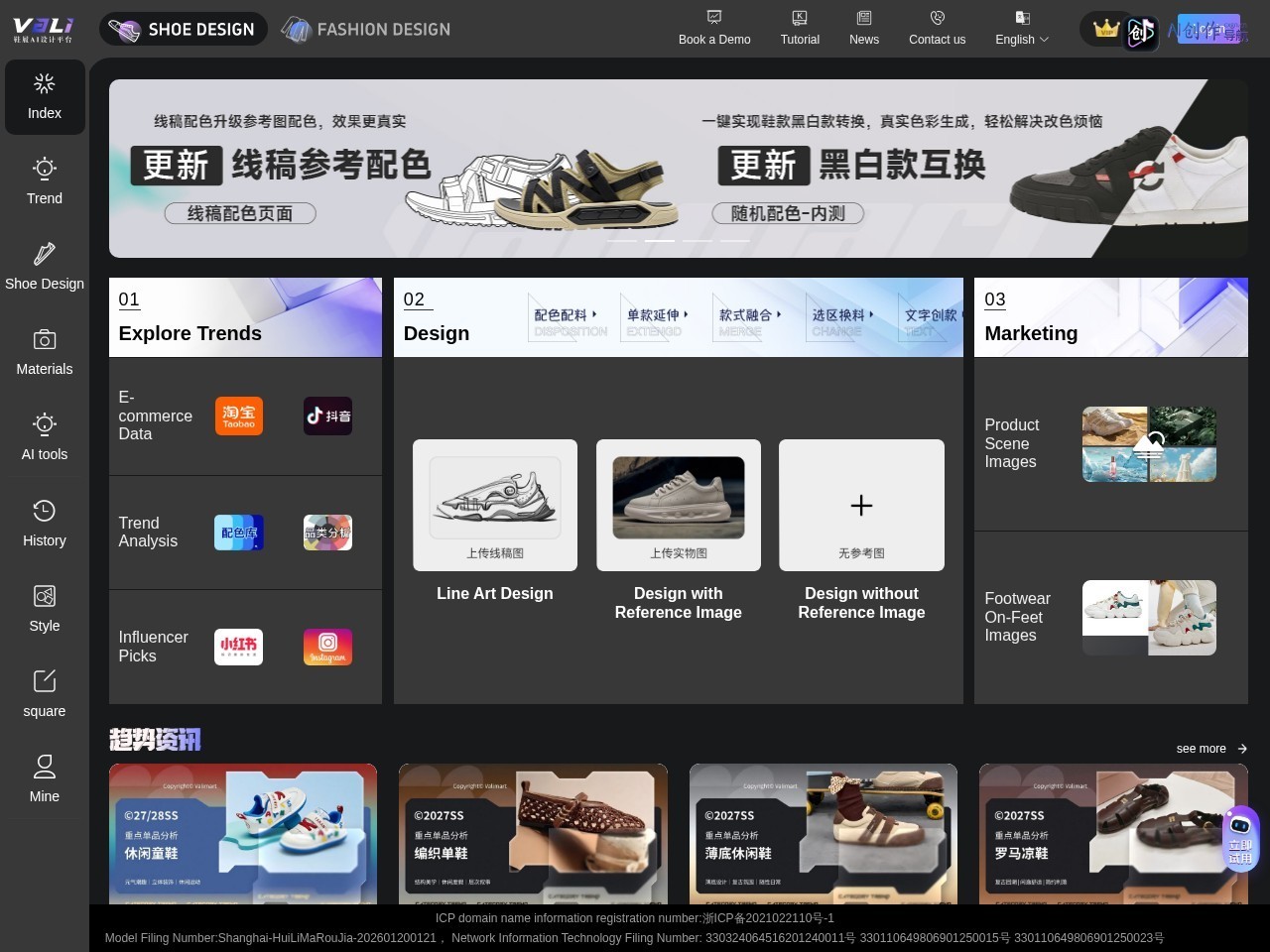Screen dimensions: 1270x952
Task: Switch to the SHOE DESIGN tab
Action: [x=183, y=29]
